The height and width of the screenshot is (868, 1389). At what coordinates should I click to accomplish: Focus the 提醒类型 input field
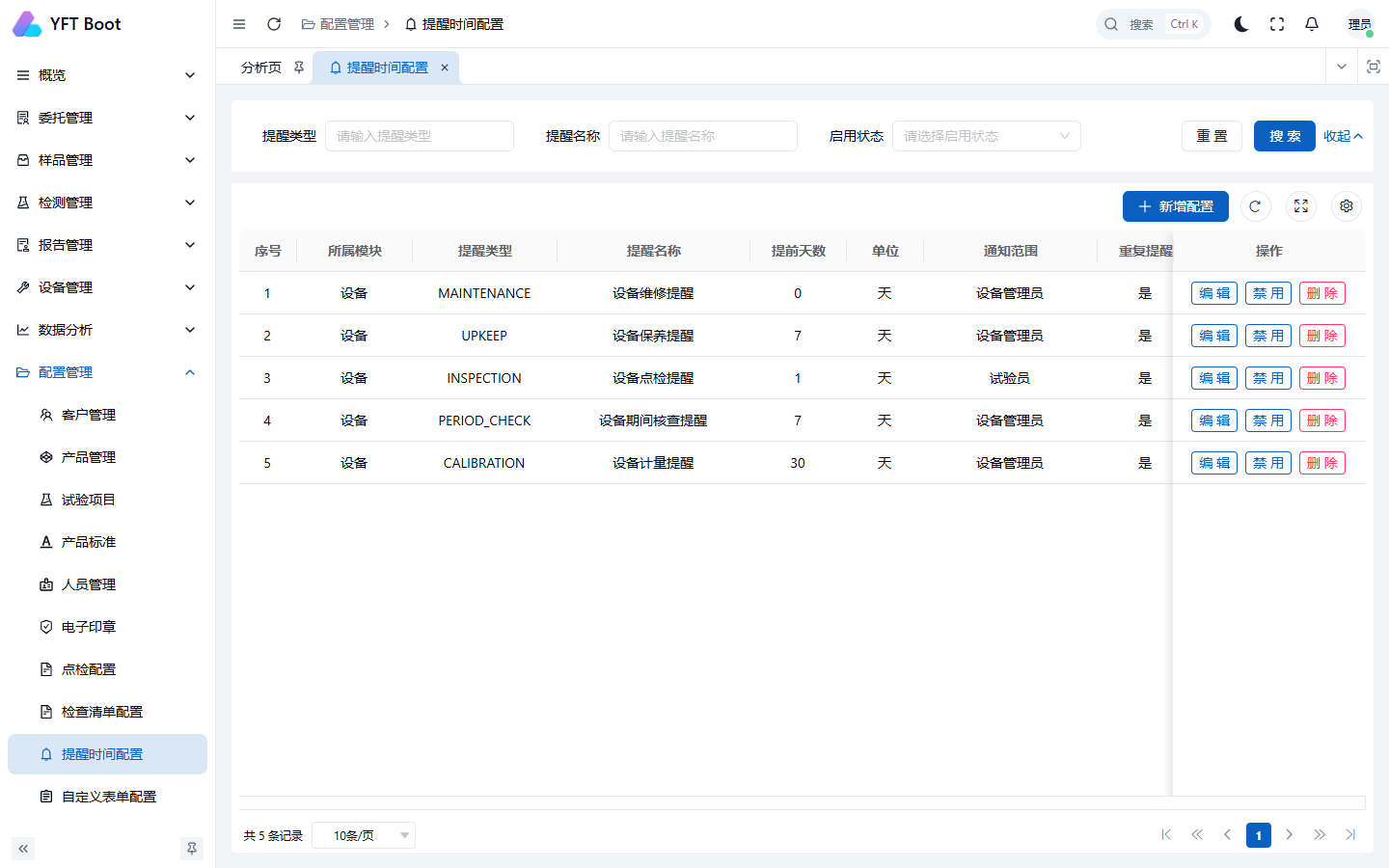click(420, 136)
